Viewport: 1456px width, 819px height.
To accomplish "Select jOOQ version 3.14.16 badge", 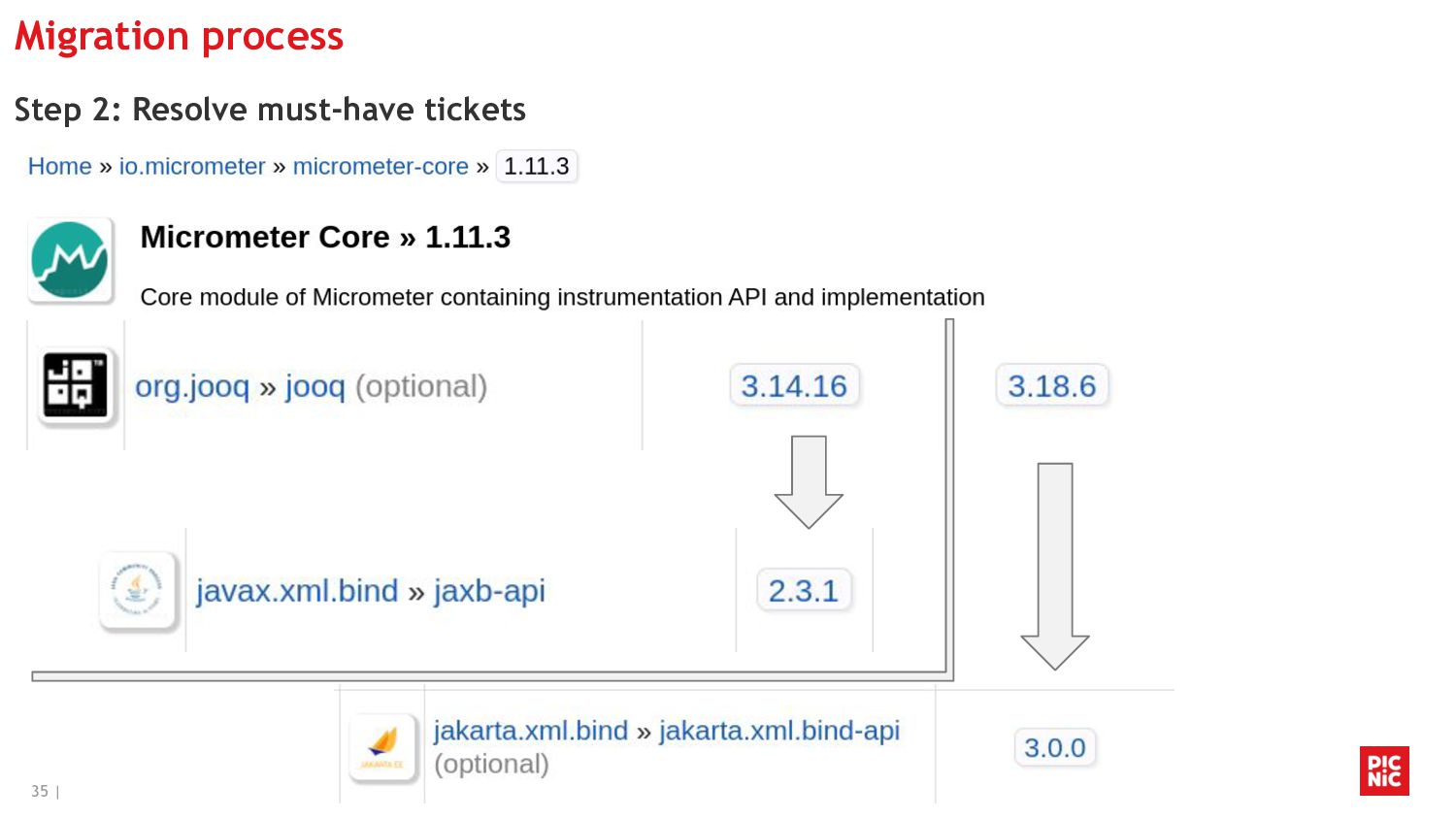I will click(794, 386).
